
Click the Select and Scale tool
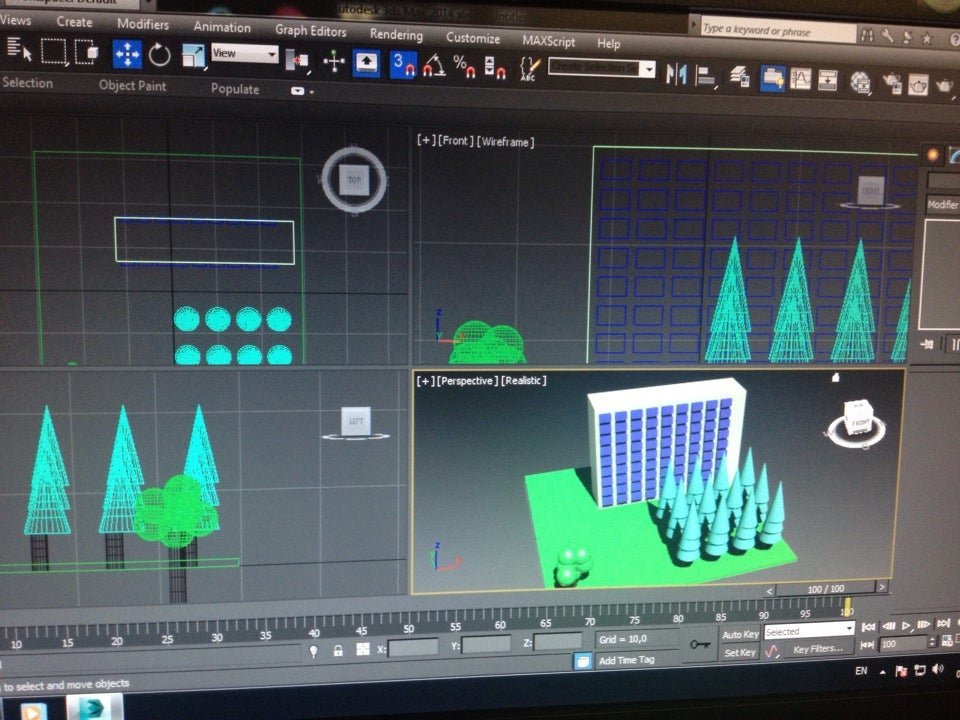193,56
